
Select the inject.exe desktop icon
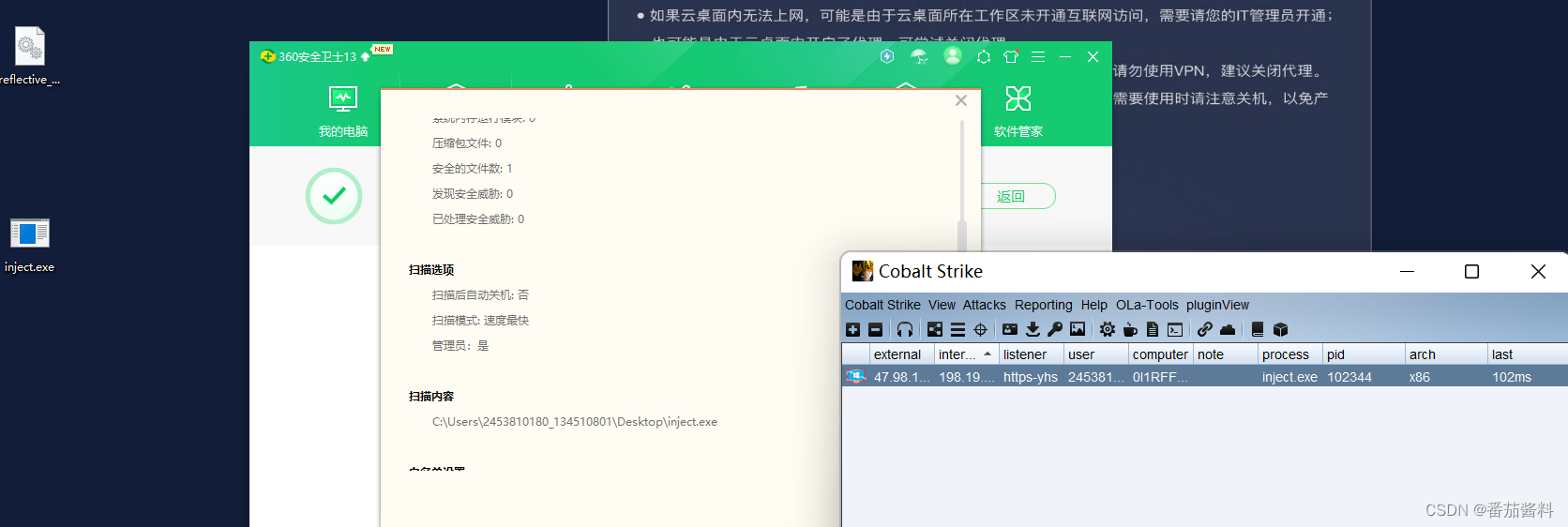click(29, 245)
